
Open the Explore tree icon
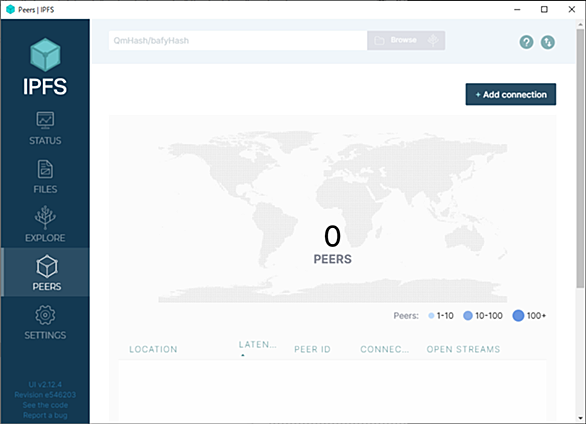[45, 217]
